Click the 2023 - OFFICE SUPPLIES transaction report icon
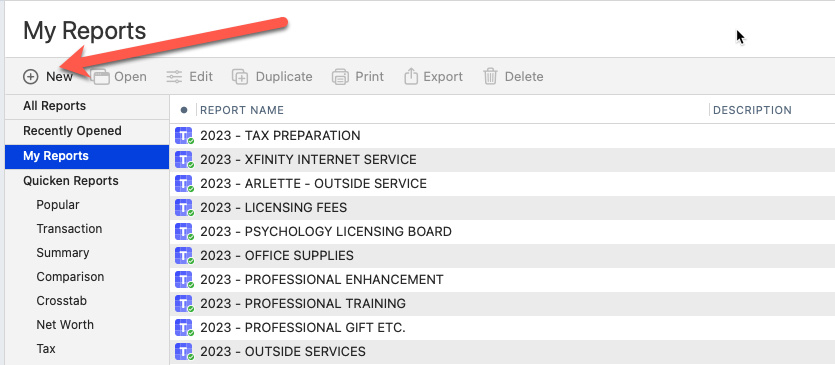Image resolution: width=835 pixels, height=365 pixels. pos(184,256)
